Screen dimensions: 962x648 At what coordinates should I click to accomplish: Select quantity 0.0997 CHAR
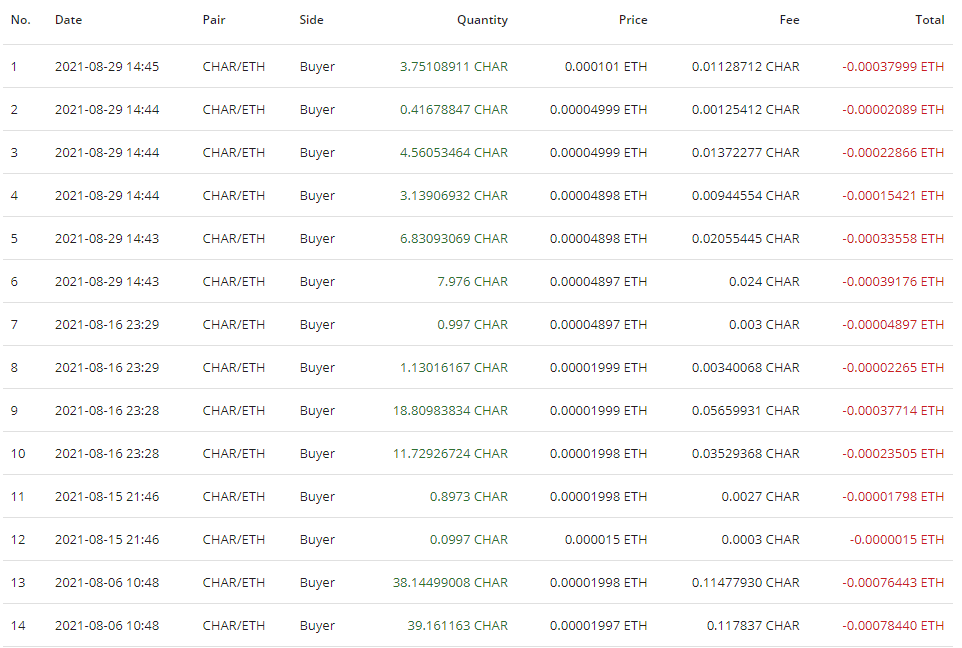coord(469,539)
